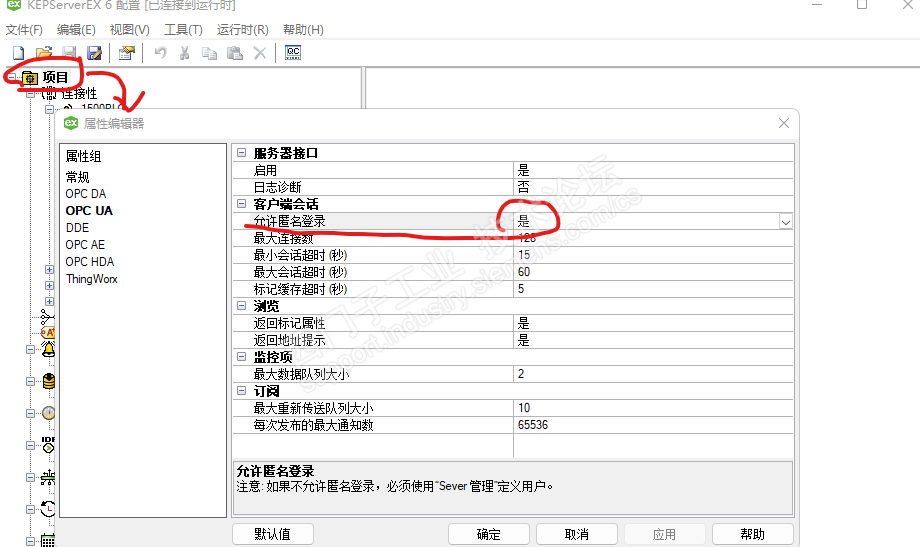920x547 pixels.
Task: Collapse the 服务器接口 property section
Action: (x=241, y=153)
